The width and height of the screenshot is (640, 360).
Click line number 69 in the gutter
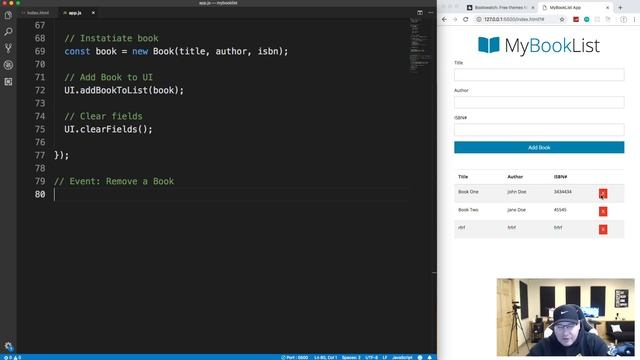tap(40, 51)
